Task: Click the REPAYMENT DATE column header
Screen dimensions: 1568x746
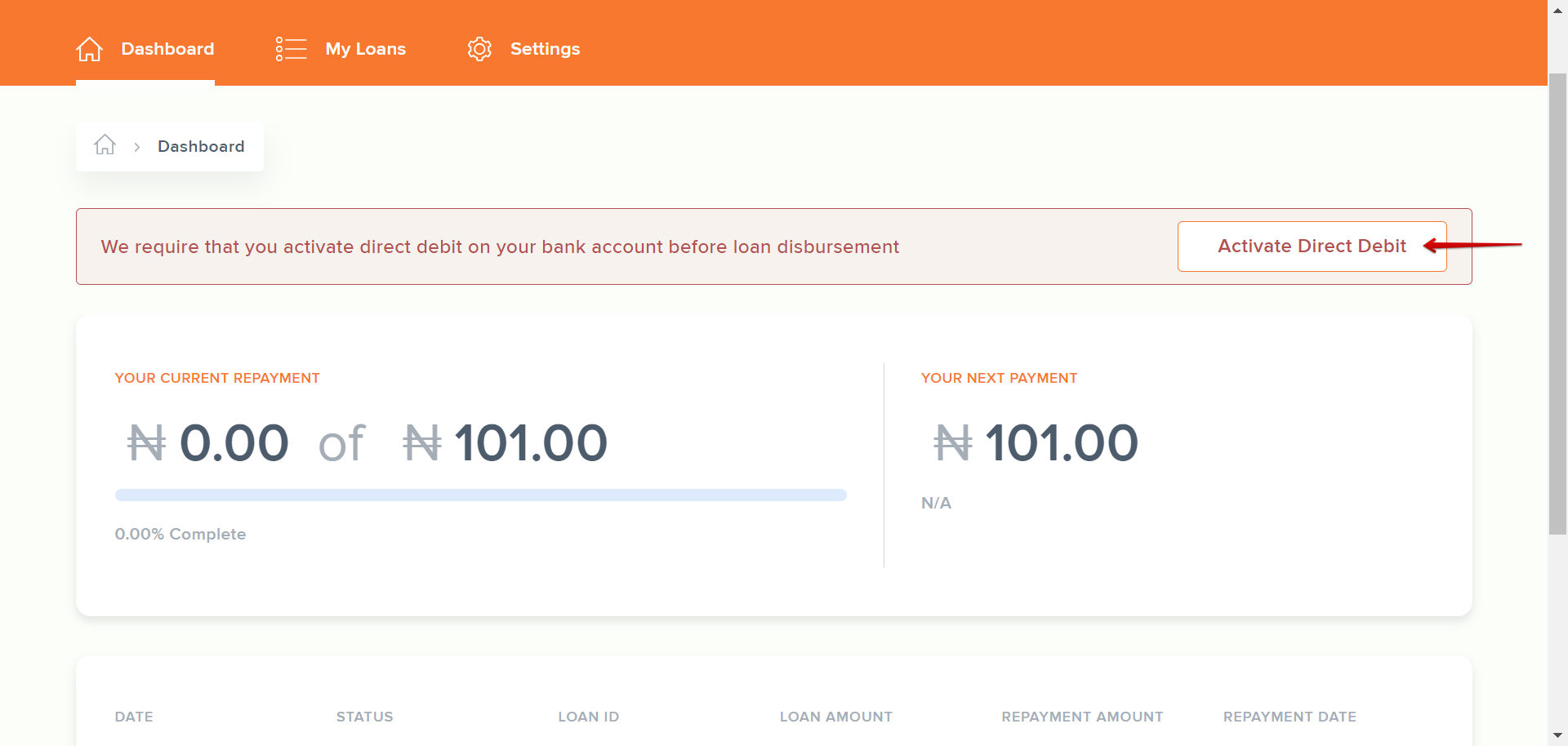Action: (x=1290, y=717)
